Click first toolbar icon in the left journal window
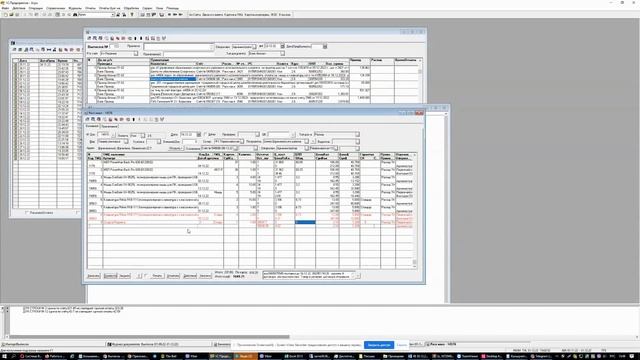This screenshot has width=640, height=360. [x=15, y=50]
